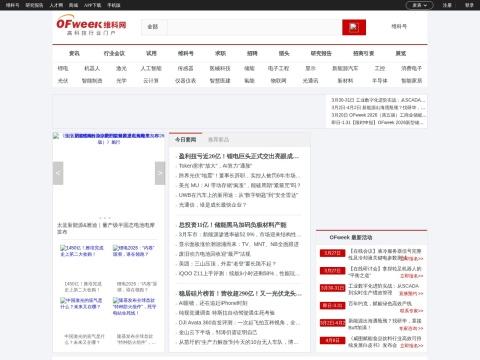
Task: Open headline mentioning TV、MNT、NB
Action: pos(239,244)
